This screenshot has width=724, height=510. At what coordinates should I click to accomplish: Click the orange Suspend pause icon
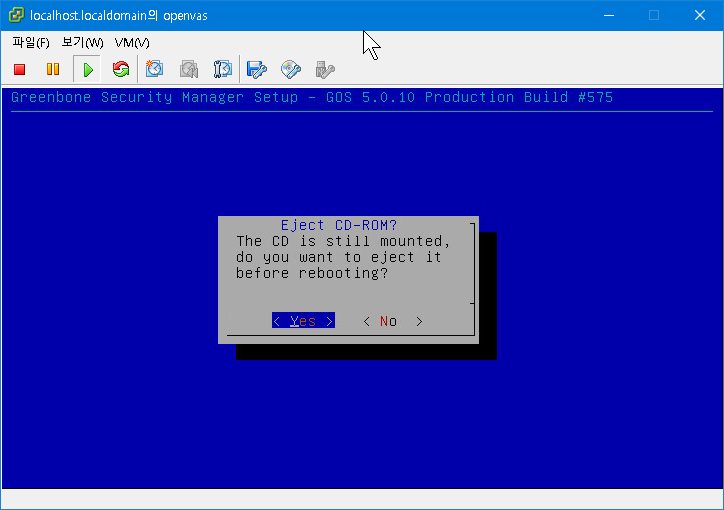pos(53,69)
